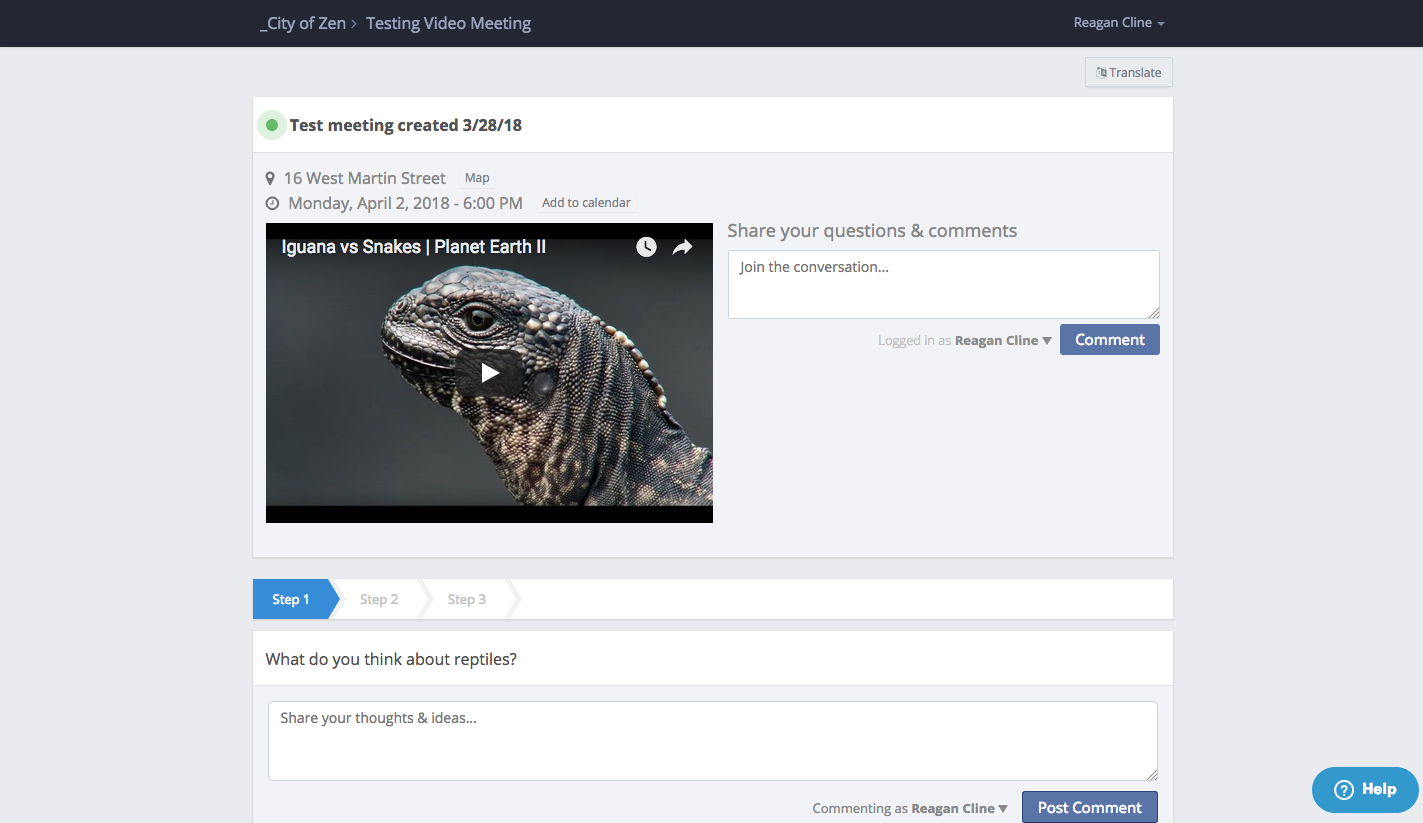Switch to the Step 1 tab
This screenshot has height=823, width=1423.
291,599
